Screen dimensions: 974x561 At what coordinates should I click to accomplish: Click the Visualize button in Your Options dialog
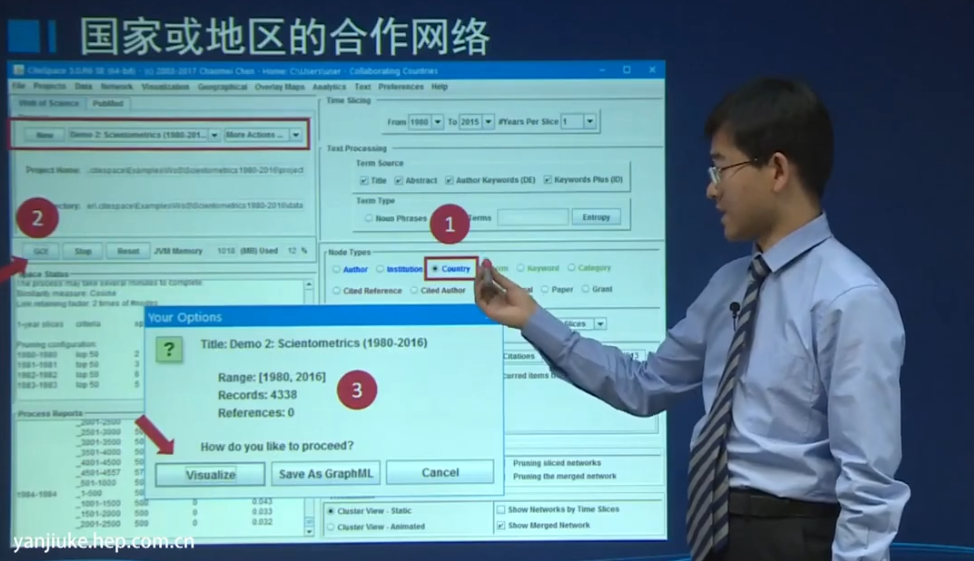click(x=210, y=475)
